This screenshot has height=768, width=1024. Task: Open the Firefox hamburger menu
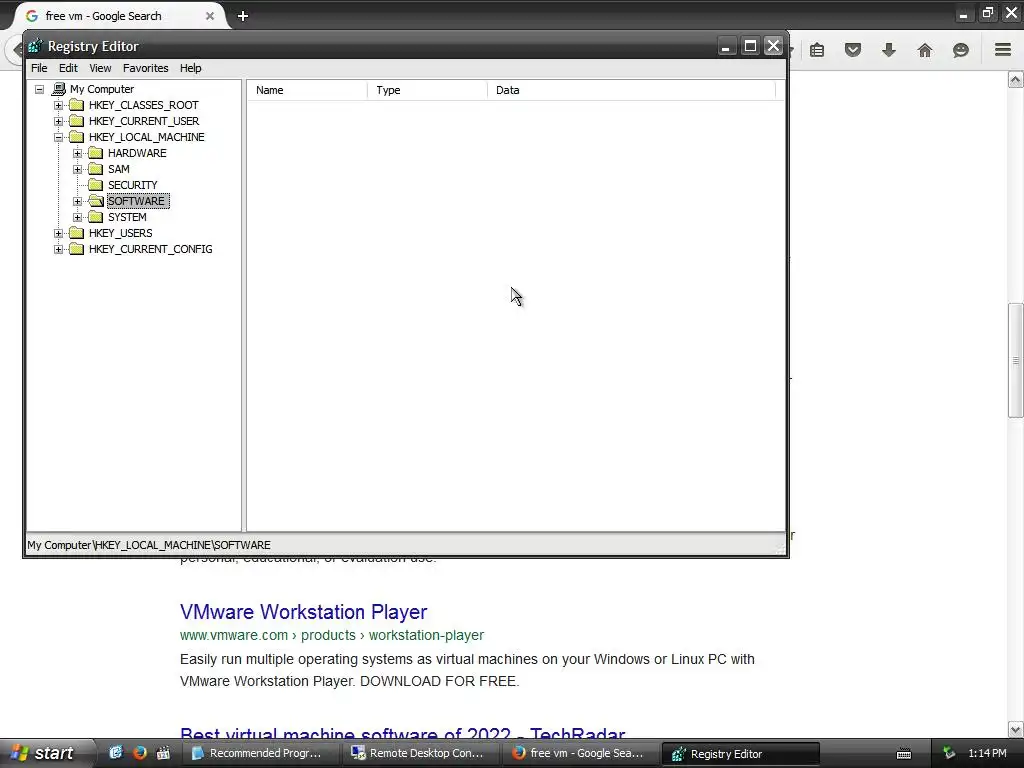(x=1003, y=50)
